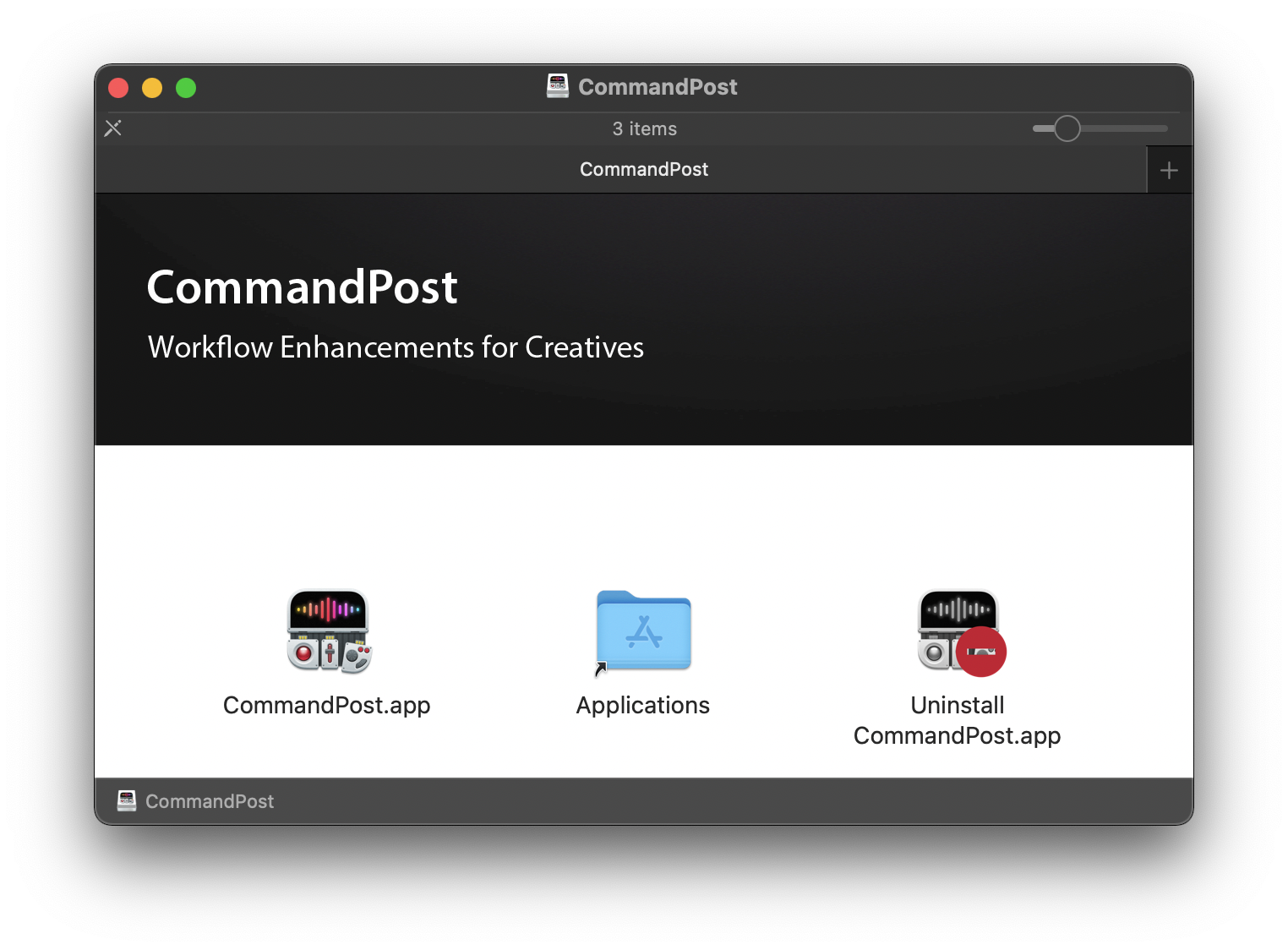Click the CommandPost path bar item

pyautogui.click(x=196, y=801)
